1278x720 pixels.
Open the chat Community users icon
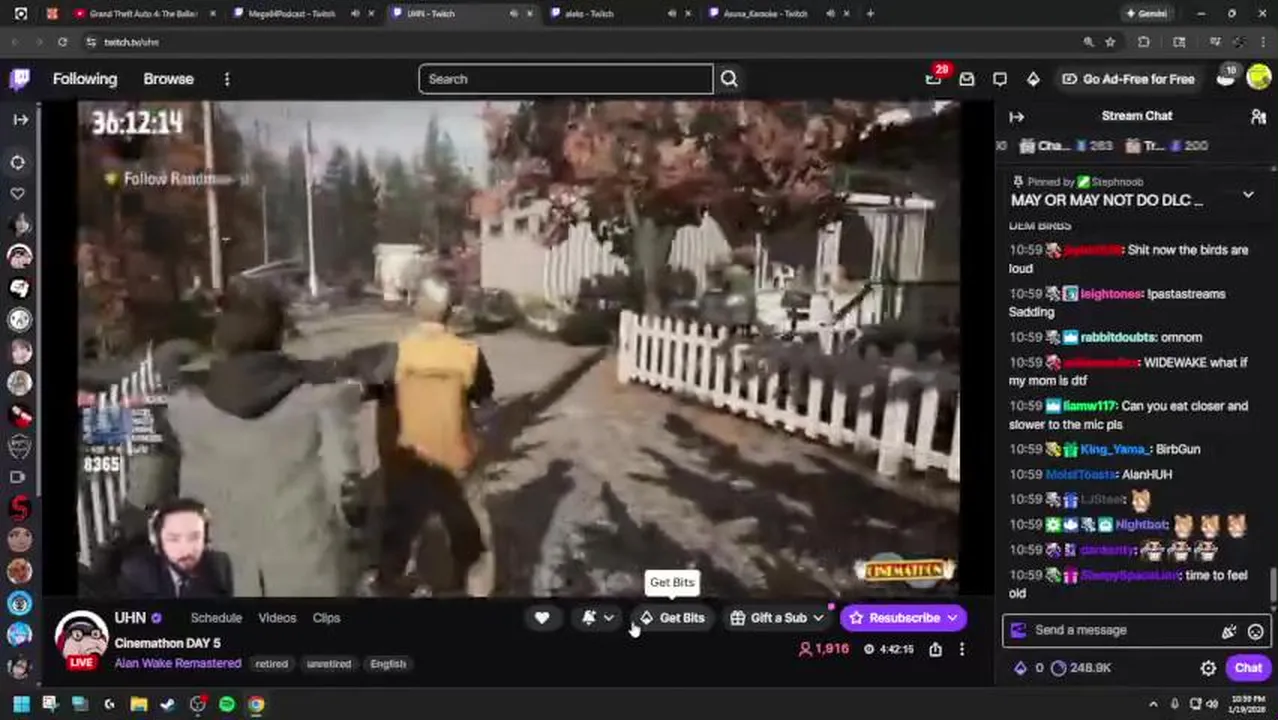click(1258, 117)
